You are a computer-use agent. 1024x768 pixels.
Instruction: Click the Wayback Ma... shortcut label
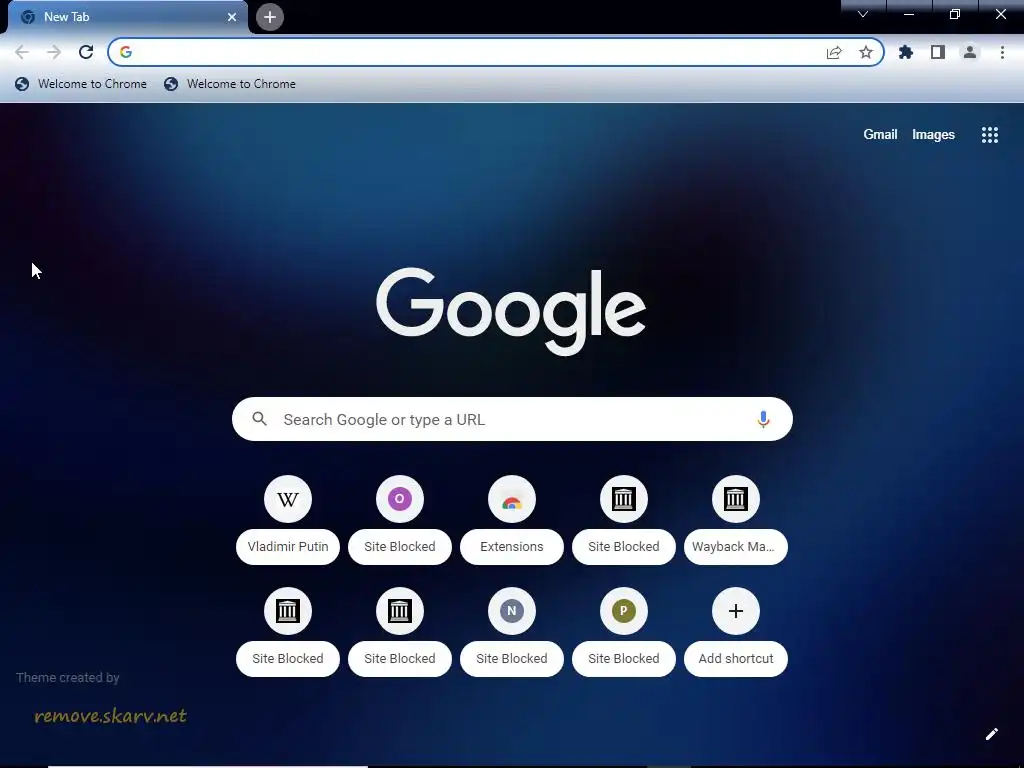click(736, 547)
